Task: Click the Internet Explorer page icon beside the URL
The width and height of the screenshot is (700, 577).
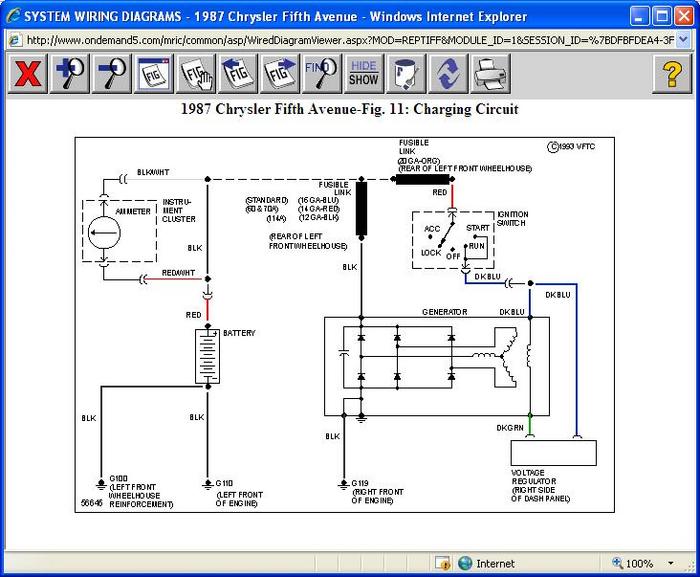Action: coord(15,40)
